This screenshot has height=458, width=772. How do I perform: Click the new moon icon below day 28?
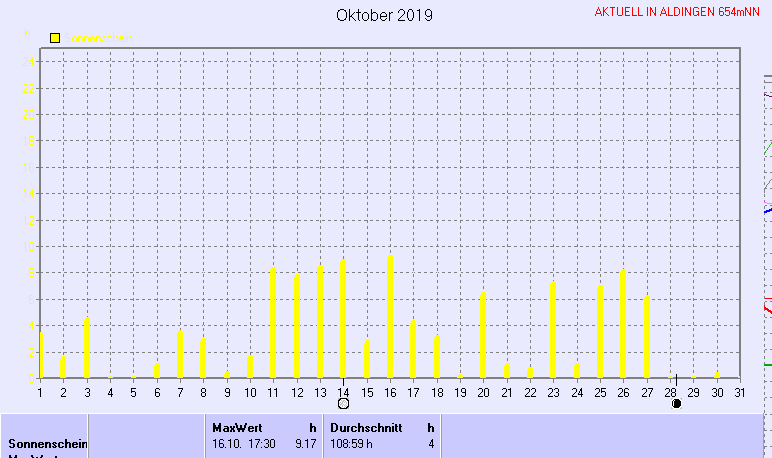[x=677, y=404]
